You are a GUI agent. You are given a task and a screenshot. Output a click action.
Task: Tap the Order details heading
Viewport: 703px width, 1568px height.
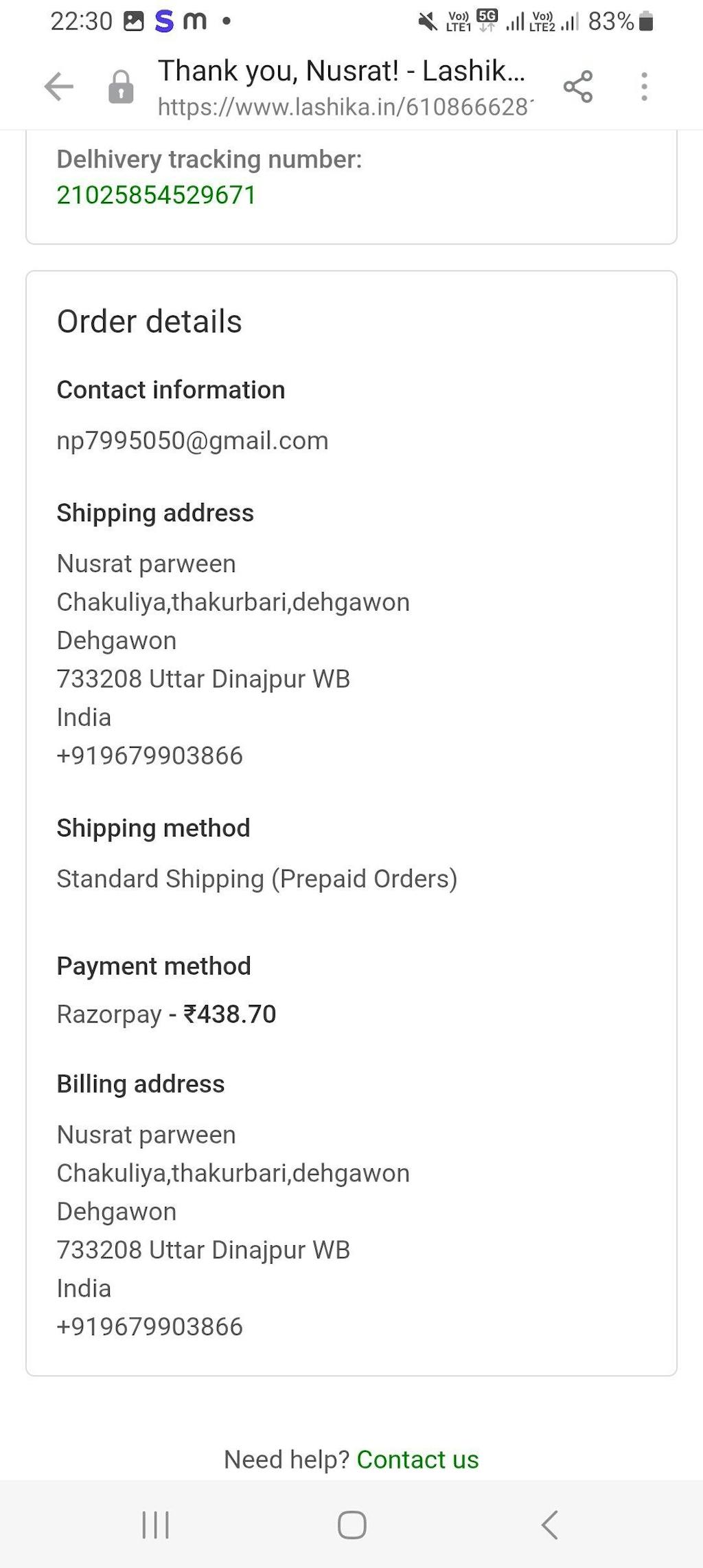149,321
